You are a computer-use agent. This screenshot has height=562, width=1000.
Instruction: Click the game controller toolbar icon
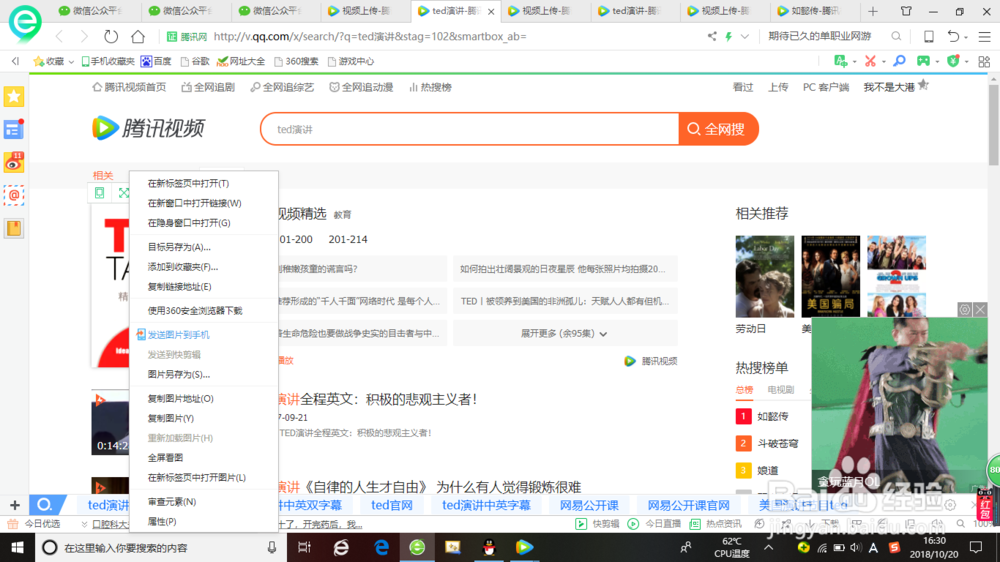(923, 61)
